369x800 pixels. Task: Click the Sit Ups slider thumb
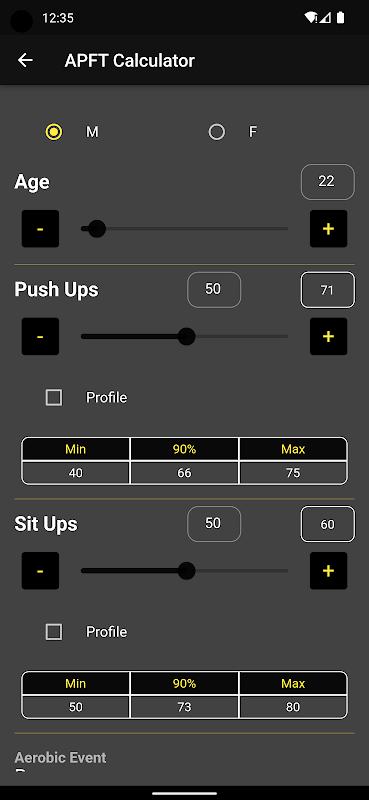pos(186,570)
